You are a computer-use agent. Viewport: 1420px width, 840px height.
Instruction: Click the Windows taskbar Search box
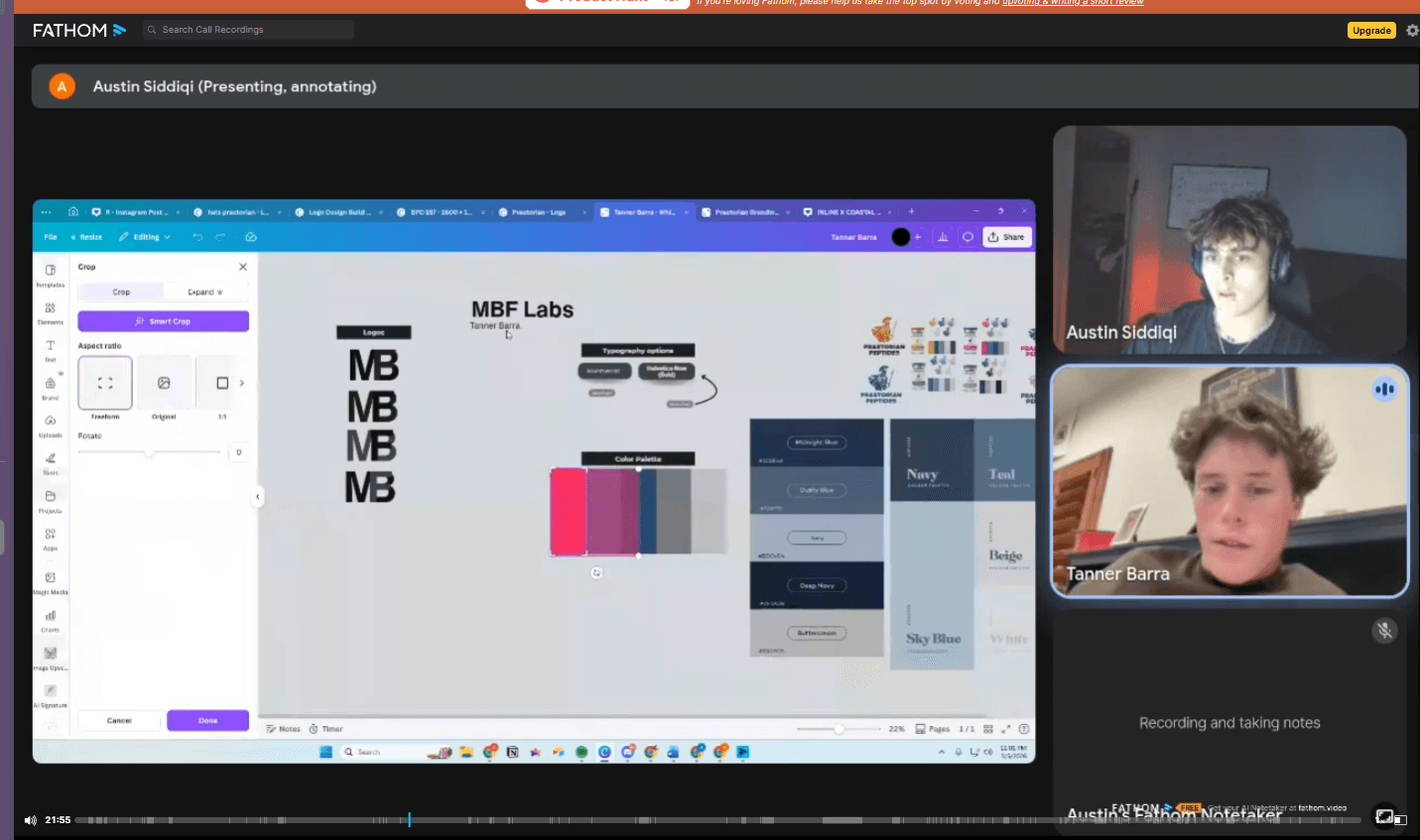tap(382, 752)
